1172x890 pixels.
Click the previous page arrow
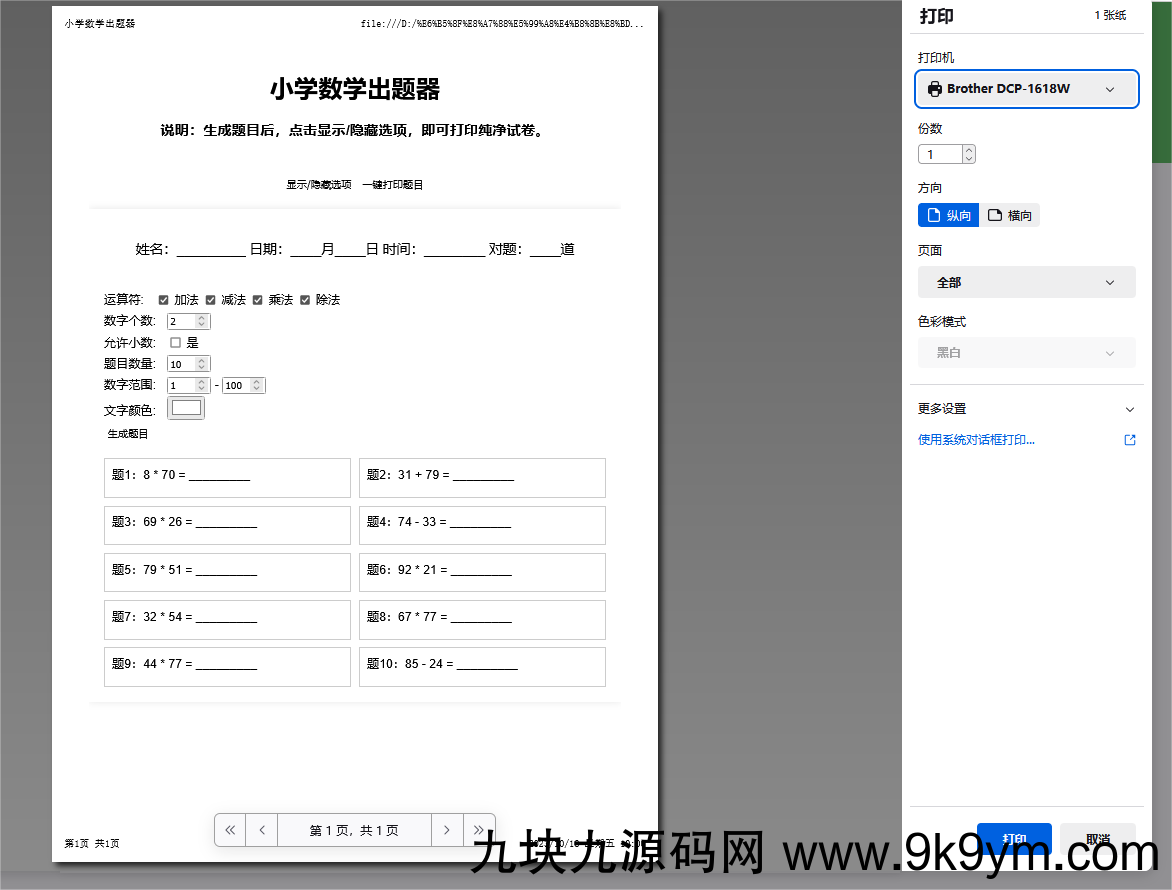[x=262, y=830]
